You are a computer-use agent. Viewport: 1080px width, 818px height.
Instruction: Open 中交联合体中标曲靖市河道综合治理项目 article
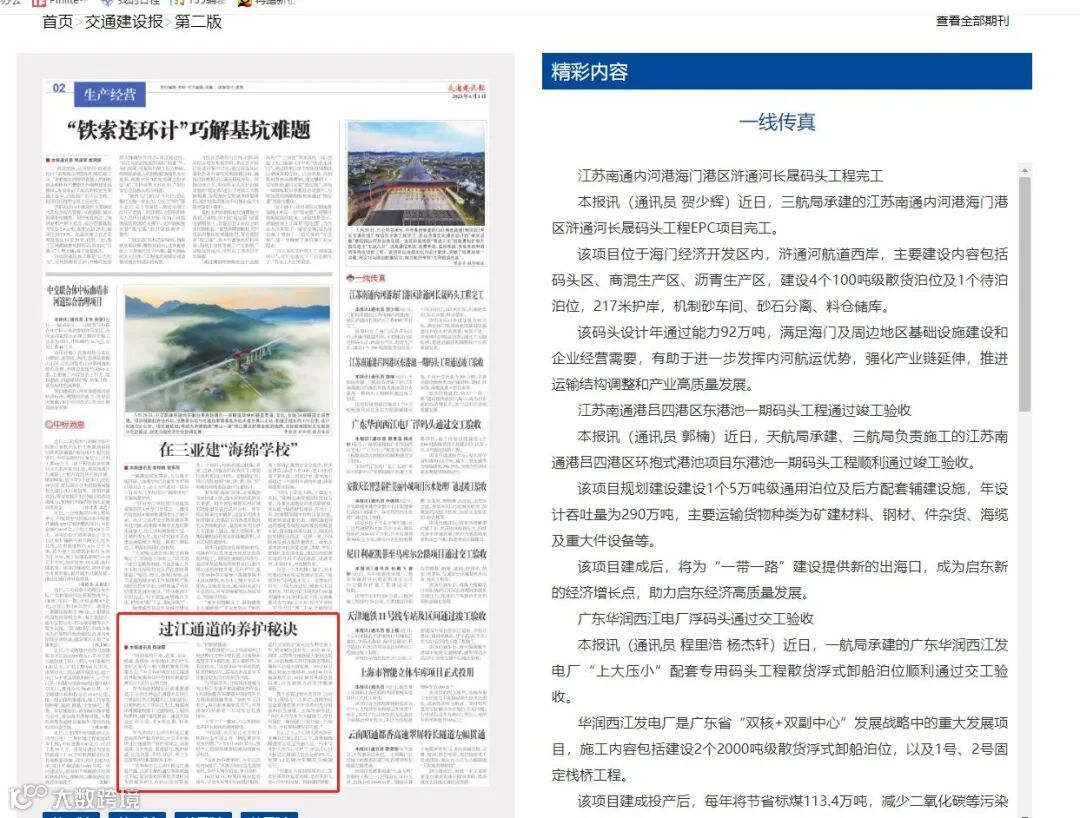click(x=77, y=296)
